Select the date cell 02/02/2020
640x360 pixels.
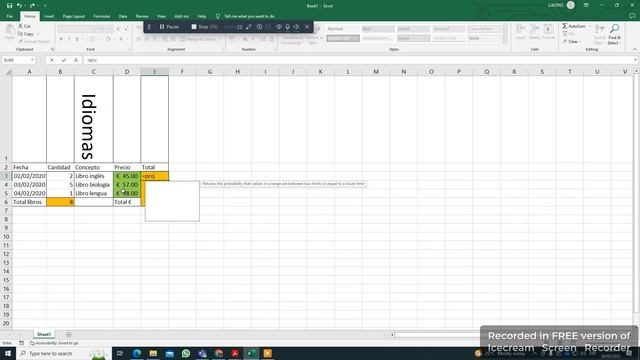coord(29,176)
